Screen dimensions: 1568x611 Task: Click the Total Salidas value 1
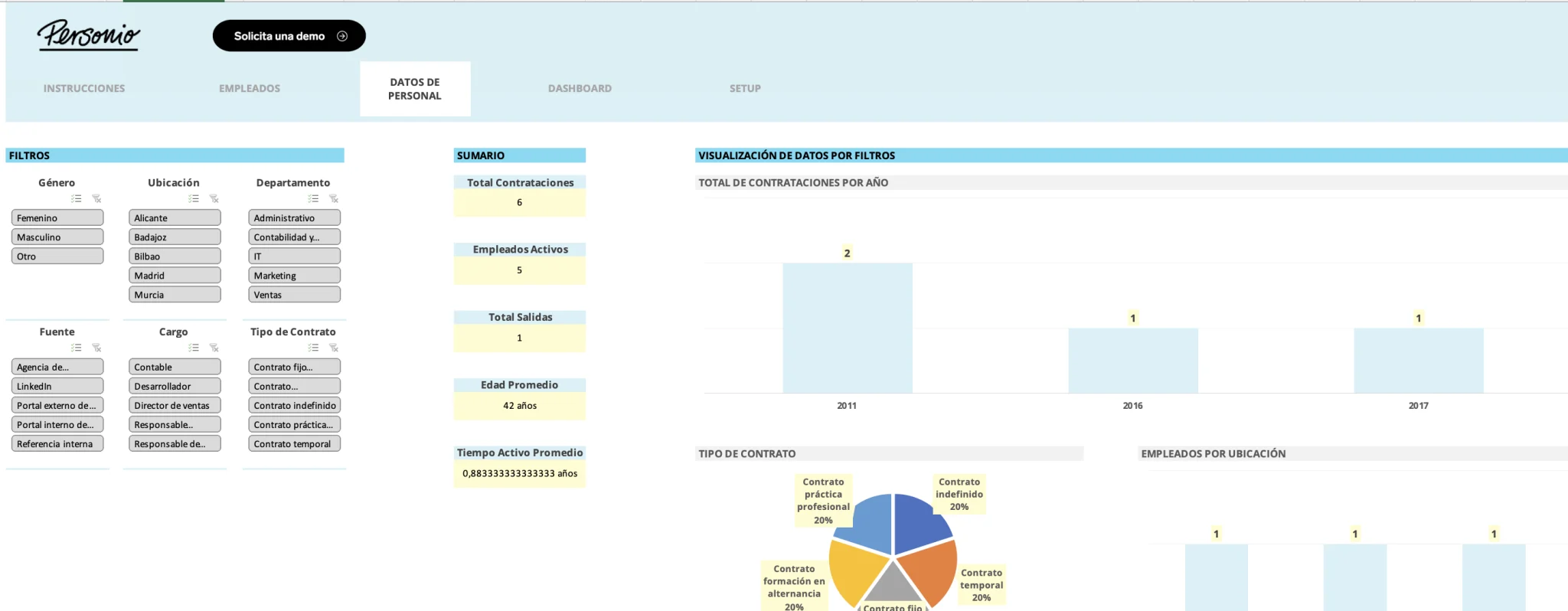click(x=520, y=338)
